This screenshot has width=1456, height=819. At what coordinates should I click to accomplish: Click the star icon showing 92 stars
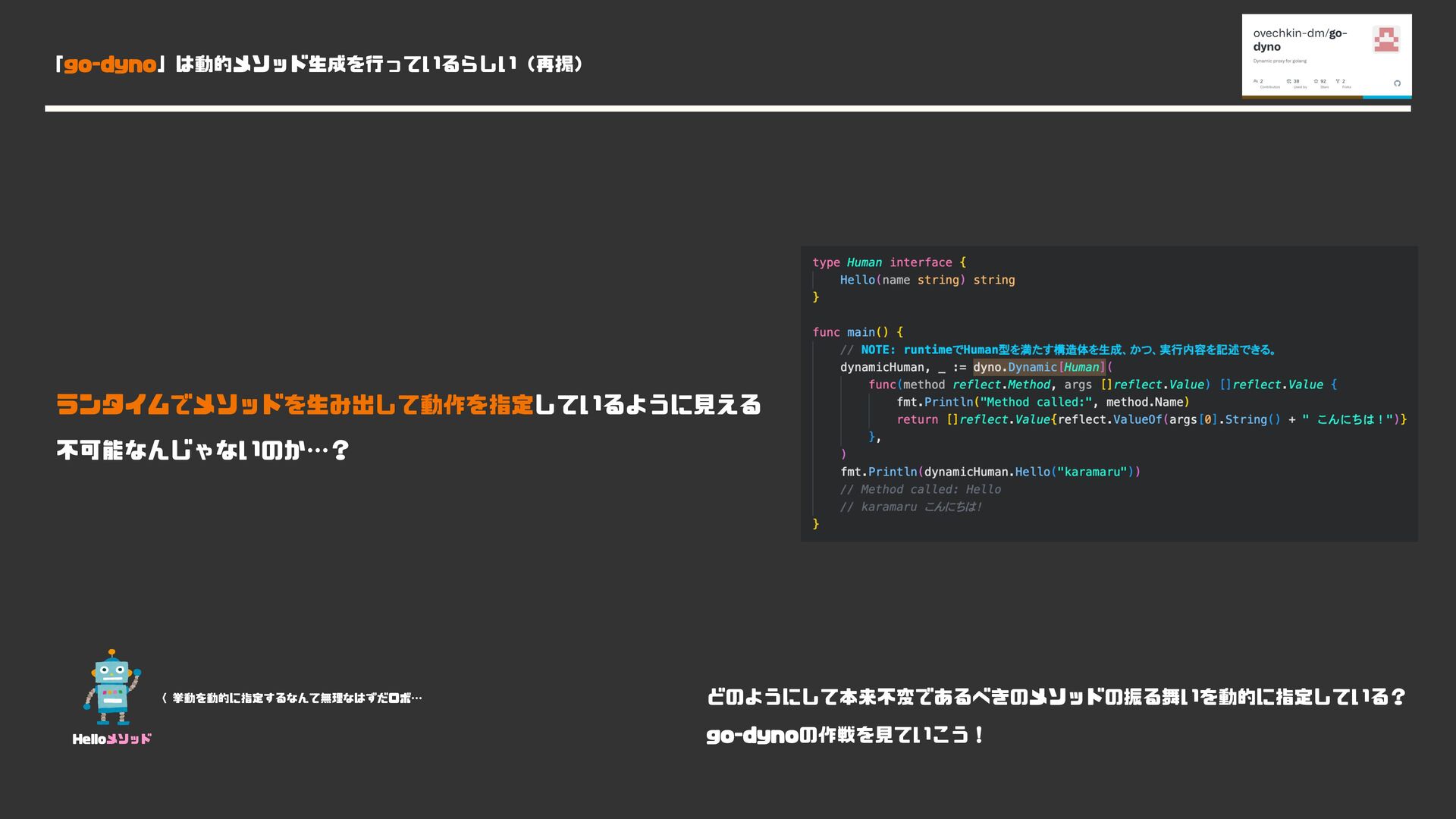1316,81
